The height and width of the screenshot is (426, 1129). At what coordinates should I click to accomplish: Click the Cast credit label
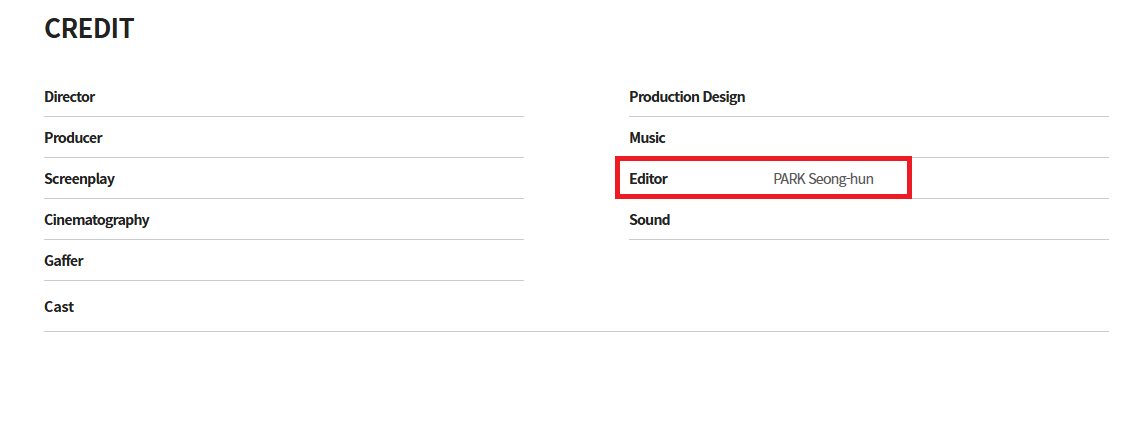click(59, 307)
